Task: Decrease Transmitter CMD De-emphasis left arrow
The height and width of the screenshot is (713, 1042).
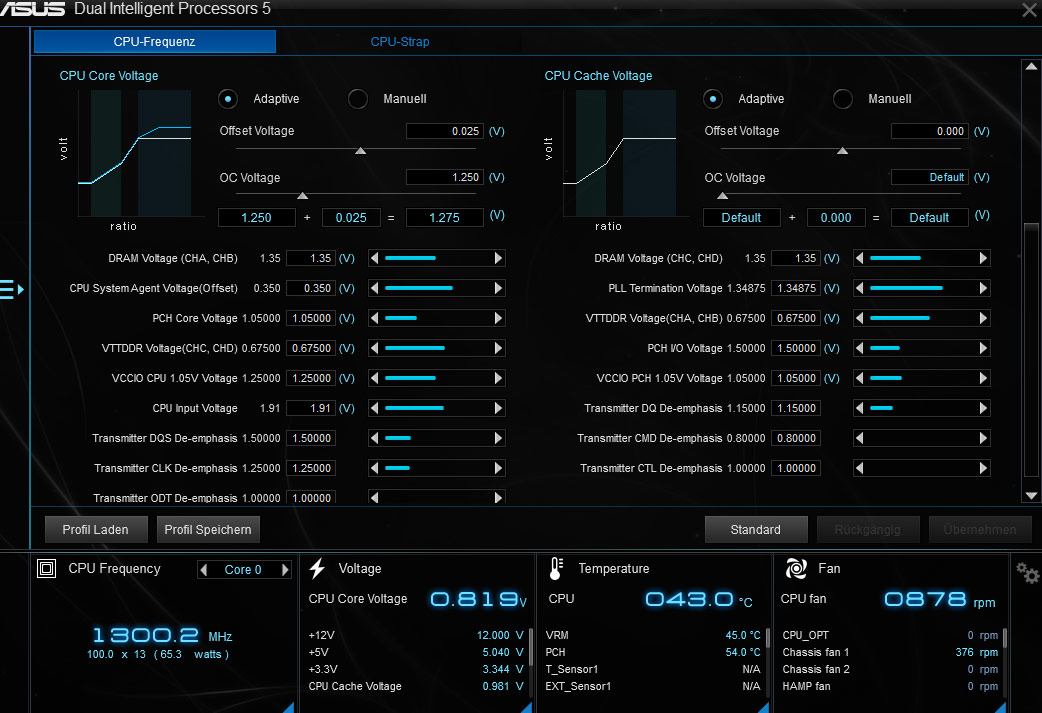Action: 859,438
